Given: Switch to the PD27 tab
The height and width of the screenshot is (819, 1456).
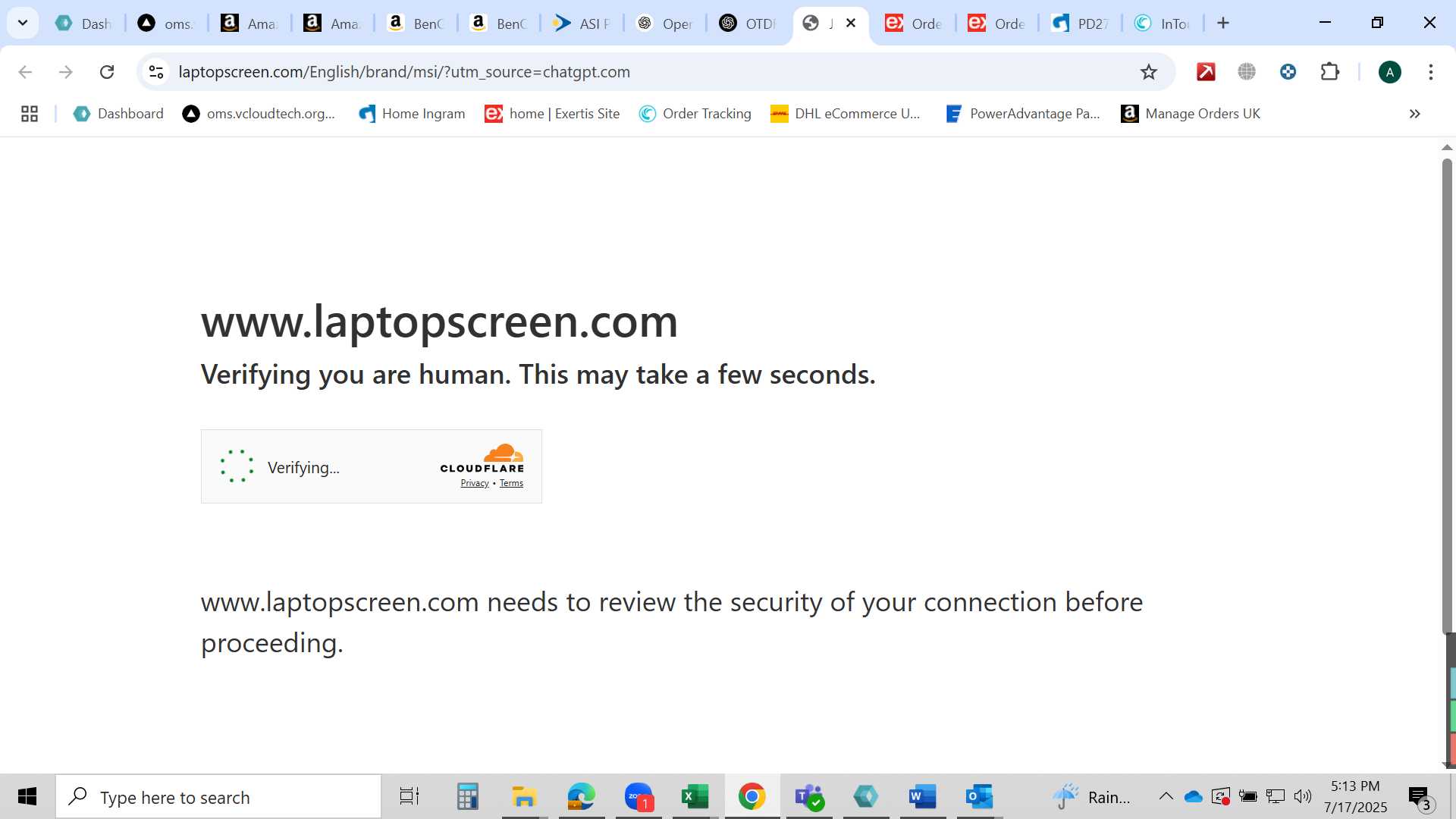Looking at the screenshot, I should (1080, 24).
